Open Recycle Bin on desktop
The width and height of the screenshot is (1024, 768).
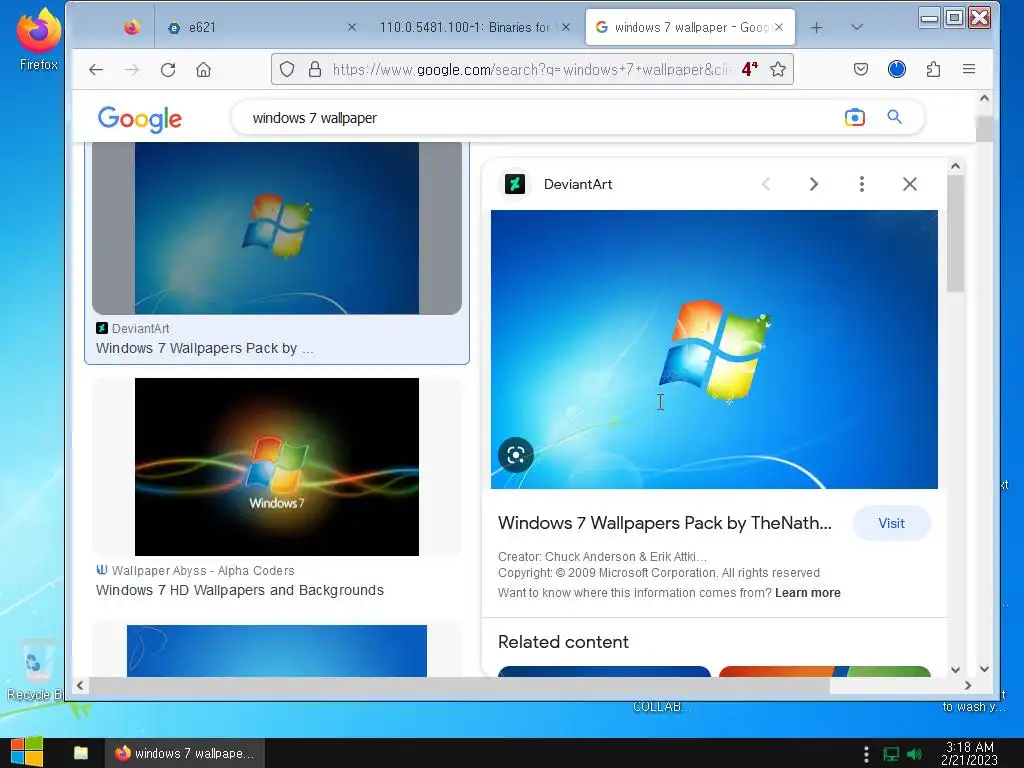click(x=34, y=669)
